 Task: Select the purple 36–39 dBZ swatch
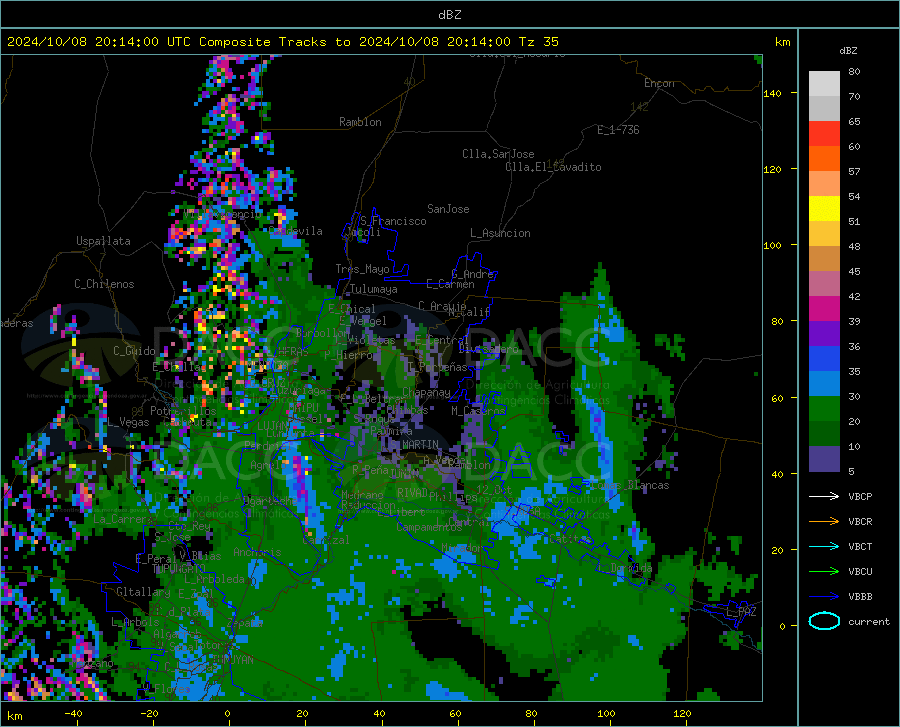tap(824, 334)
